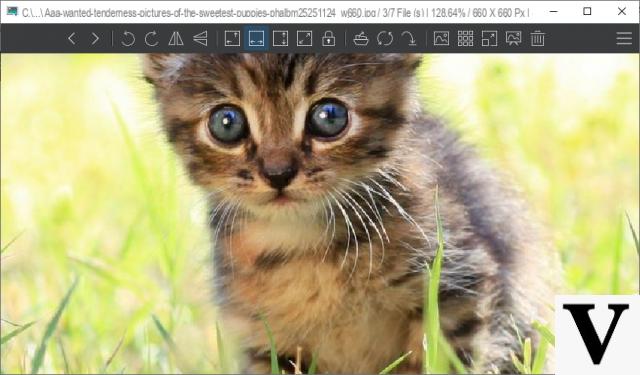The width and height of the screenshot is (640, 375).
Task: Click the expand-square icon in toolbar
Action: 489,39
